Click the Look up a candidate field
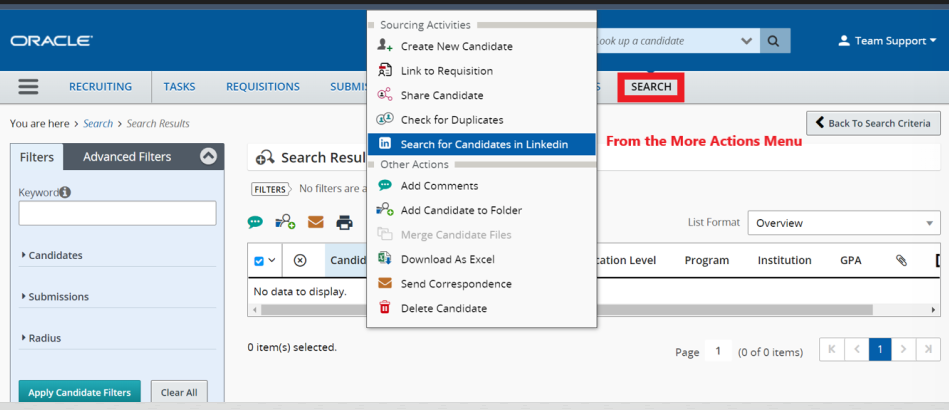 (668, 41)
